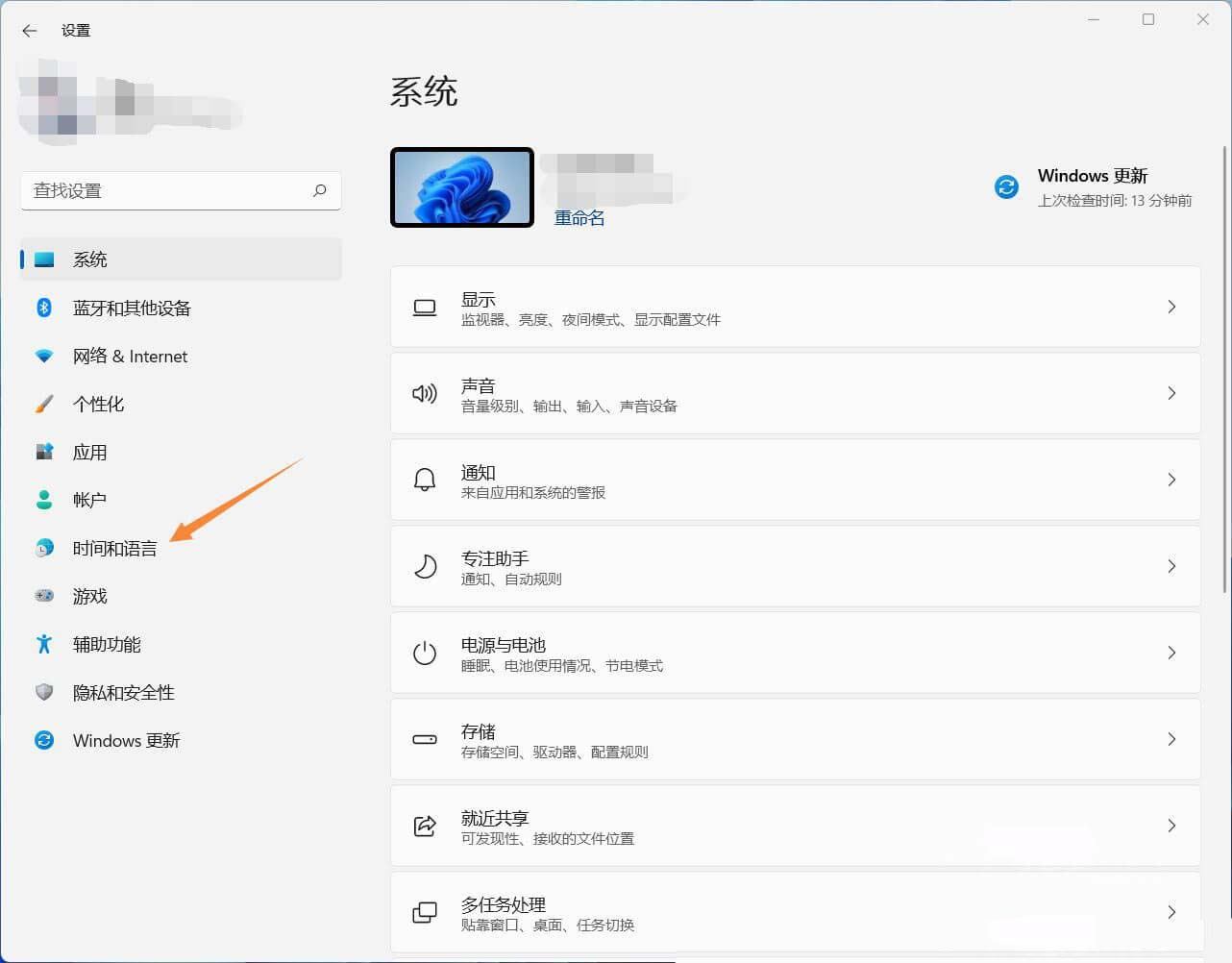1232x963 pixels.
Task: Click the 电源与电池 power icon
Action: click(x=424, y=653)
